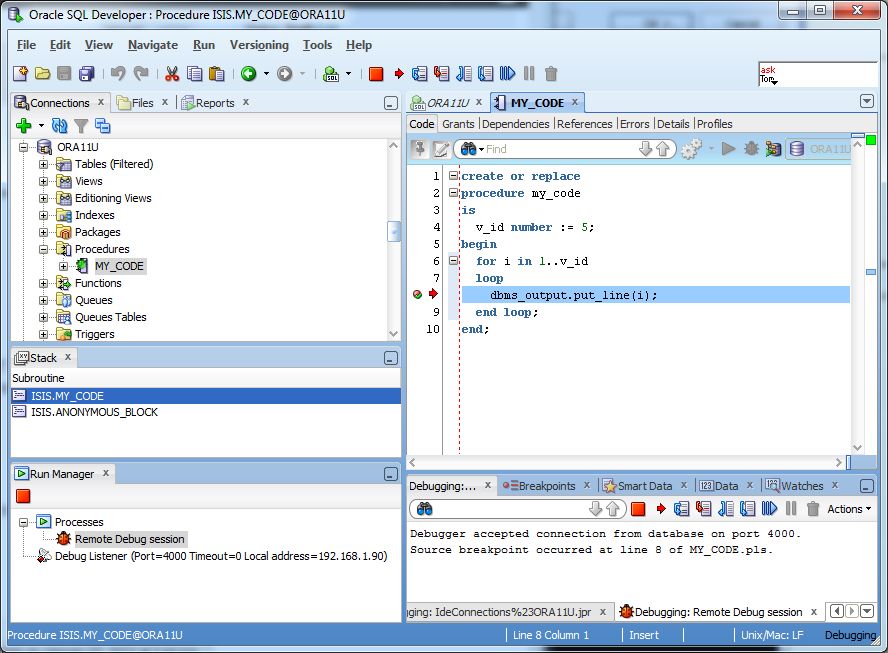Screen dimensions: 888x653
Task: Toggle read-only pencil icon in code toolbar
Action: [x=441, y=149]
